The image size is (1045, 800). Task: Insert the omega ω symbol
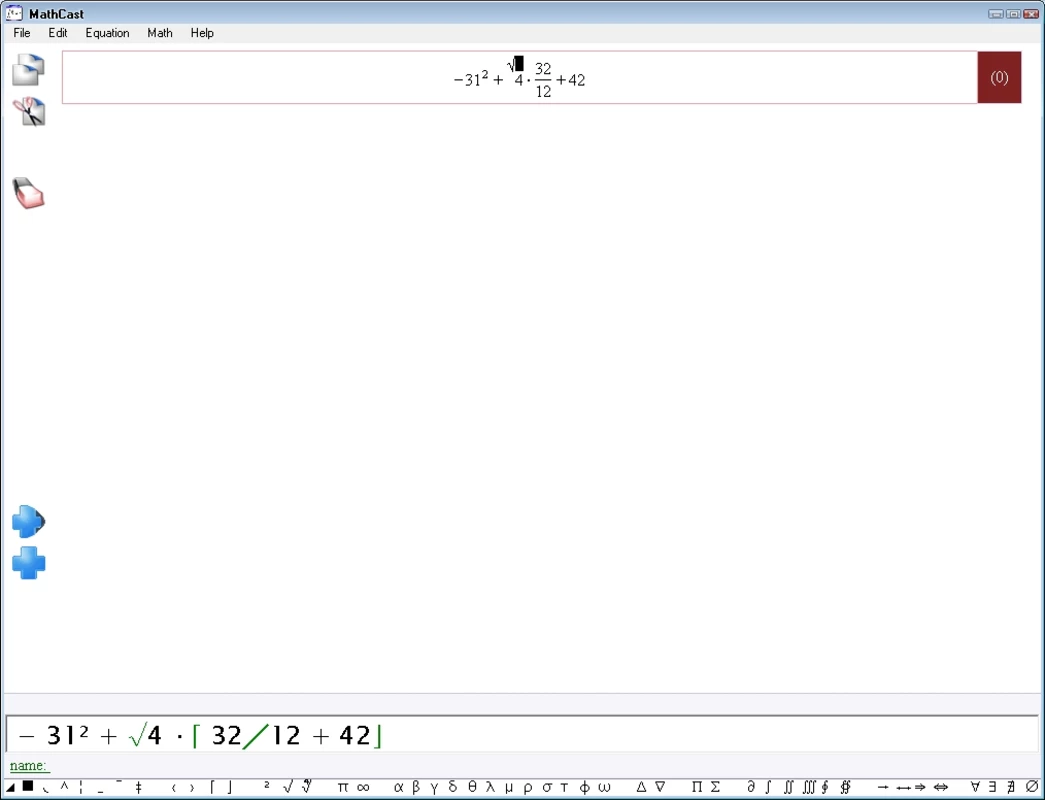[604, 787]
